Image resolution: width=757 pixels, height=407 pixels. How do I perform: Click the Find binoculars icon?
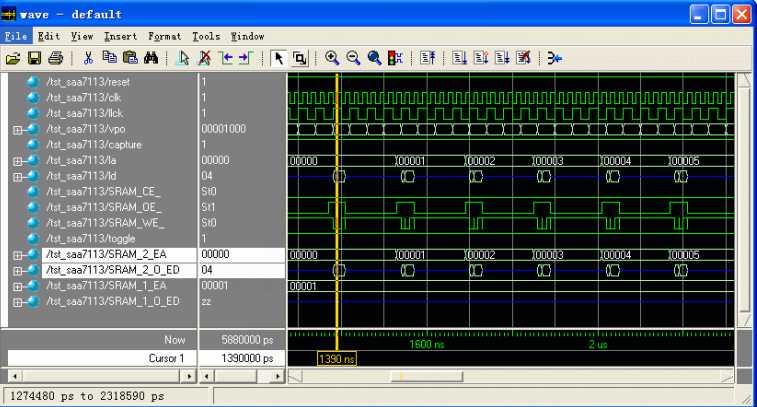pos(151,58)
